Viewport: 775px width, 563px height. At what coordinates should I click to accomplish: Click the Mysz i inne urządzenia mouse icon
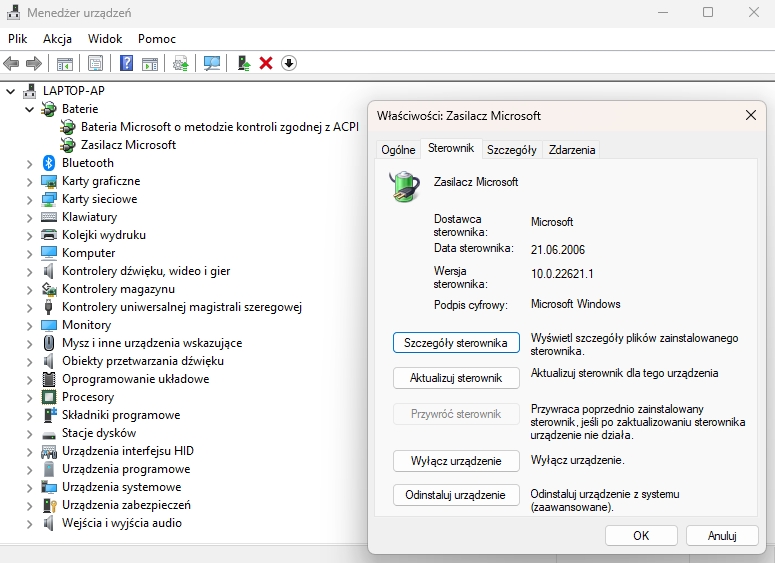tap(48, 343)
